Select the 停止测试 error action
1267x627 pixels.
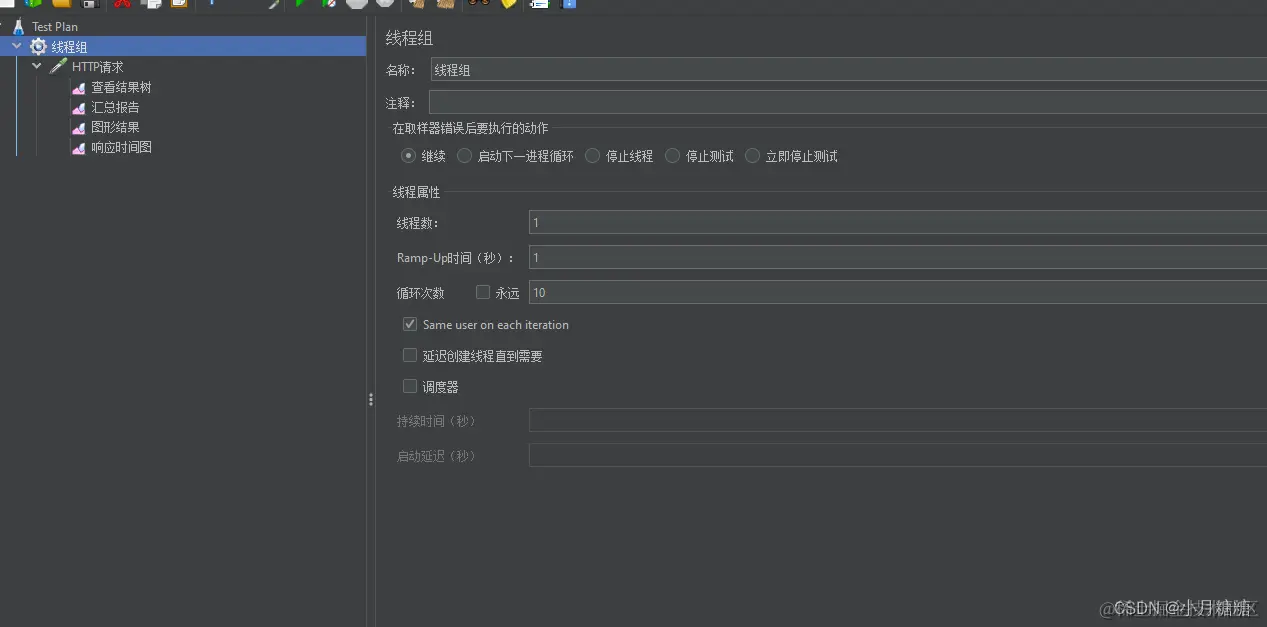(672, 156)
